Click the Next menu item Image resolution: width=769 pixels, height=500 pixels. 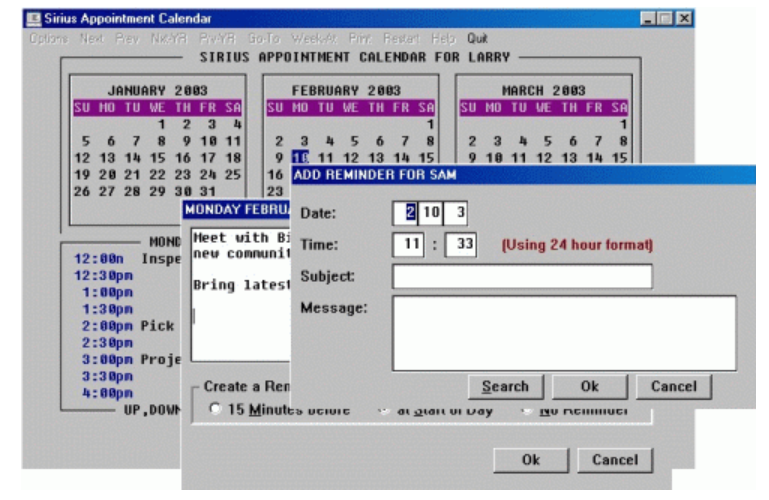click(x=92, y=38)
